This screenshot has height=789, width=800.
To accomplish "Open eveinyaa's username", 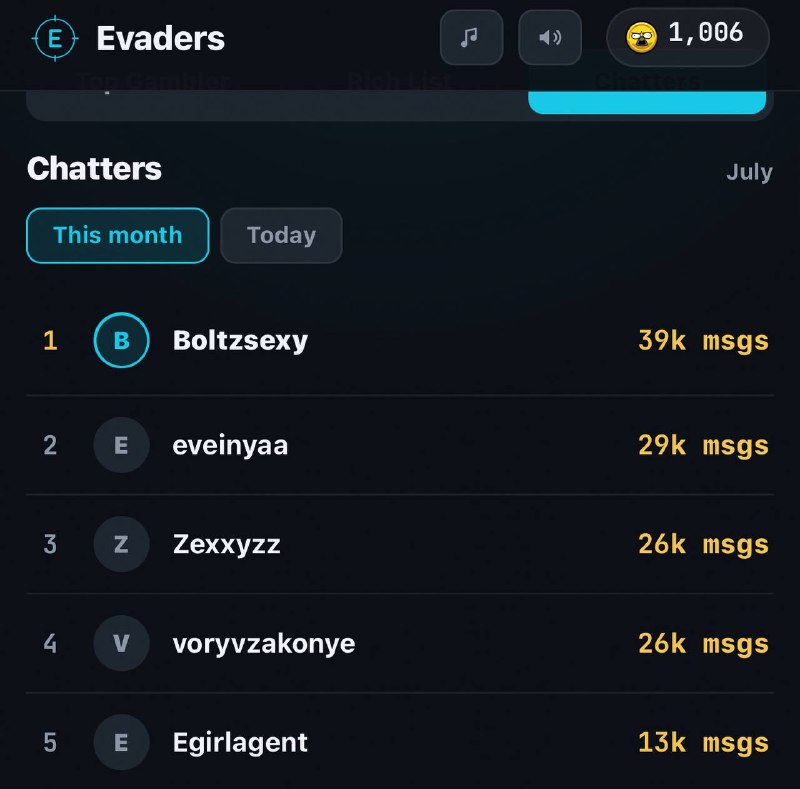I will point(230,446).
